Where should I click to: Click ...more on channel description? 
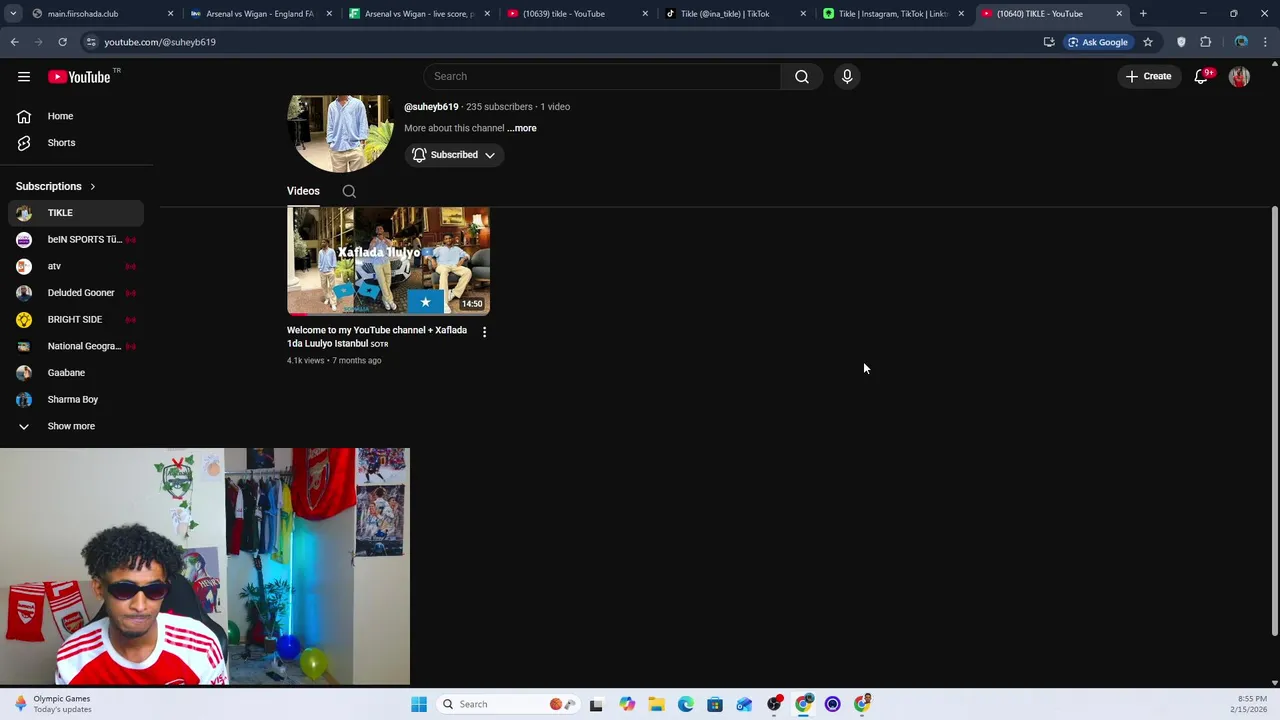(x=521, y=128)
